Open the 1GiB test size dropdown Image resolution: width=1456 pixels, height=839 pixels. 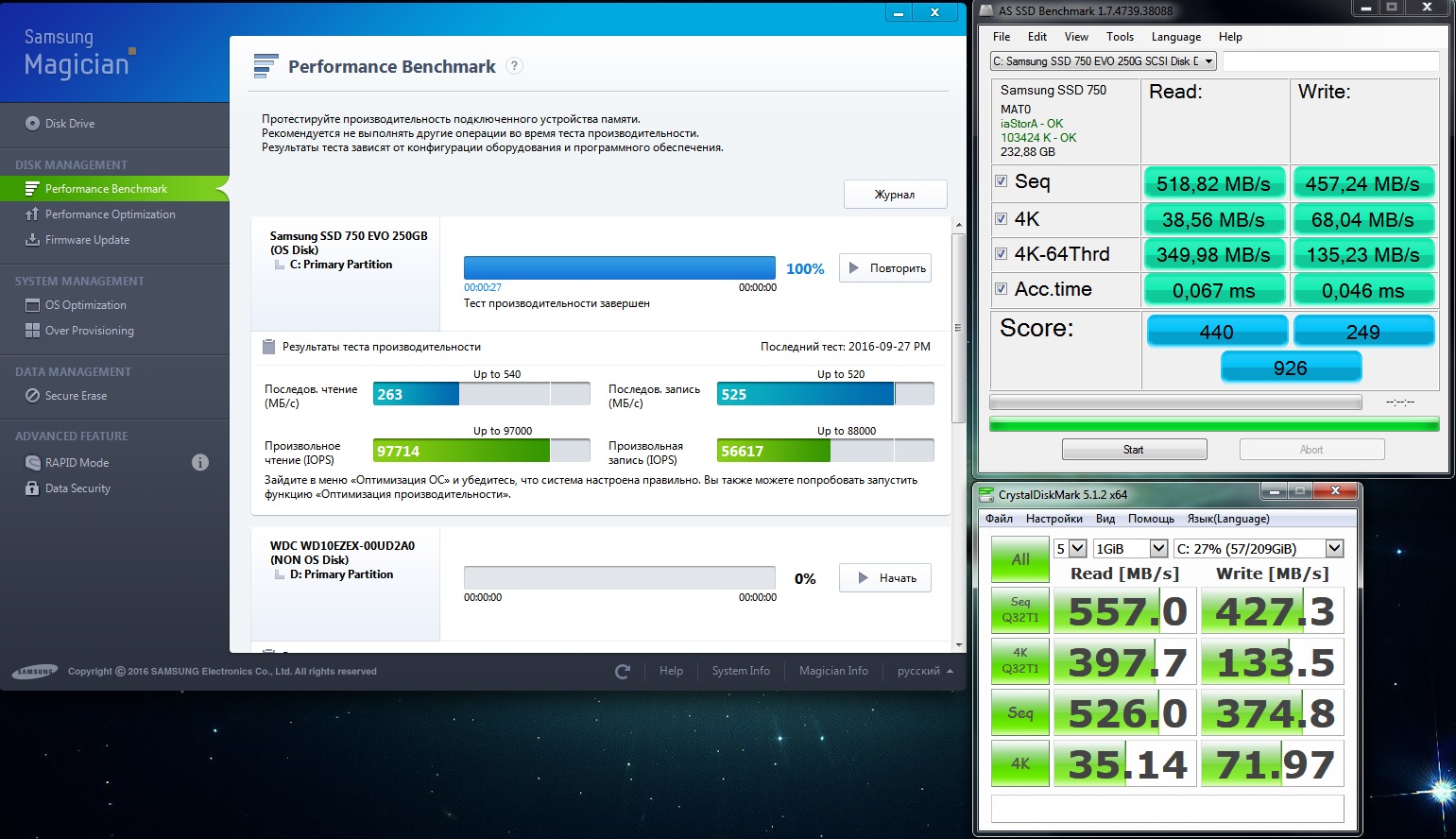(x=1131, y=549)
